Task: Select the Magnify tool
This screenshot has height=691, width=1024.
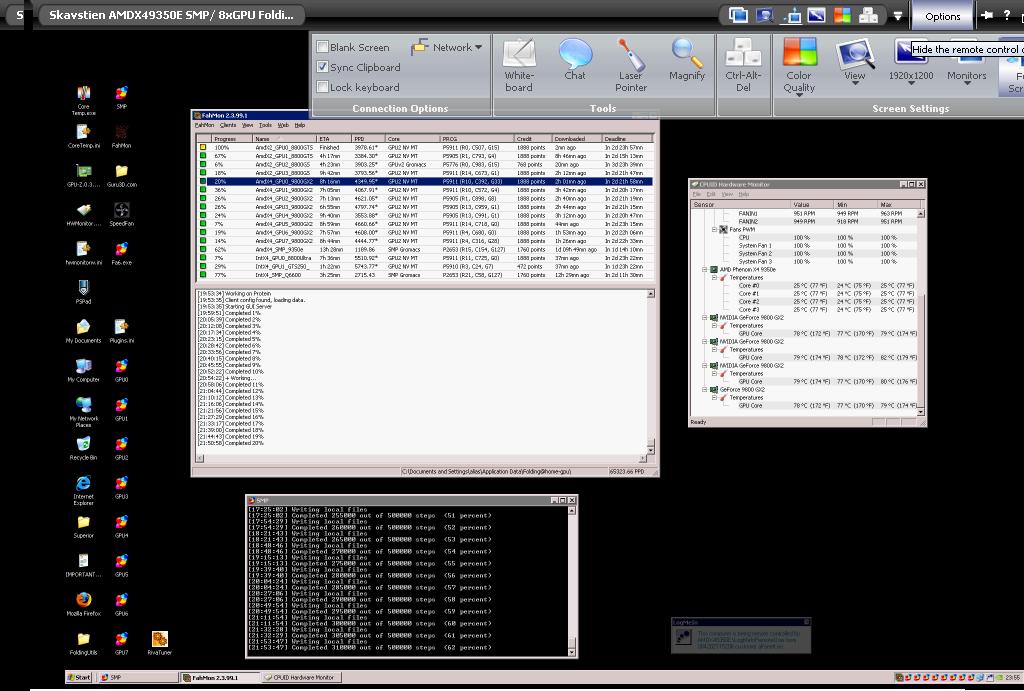Action: pos(687,64)
